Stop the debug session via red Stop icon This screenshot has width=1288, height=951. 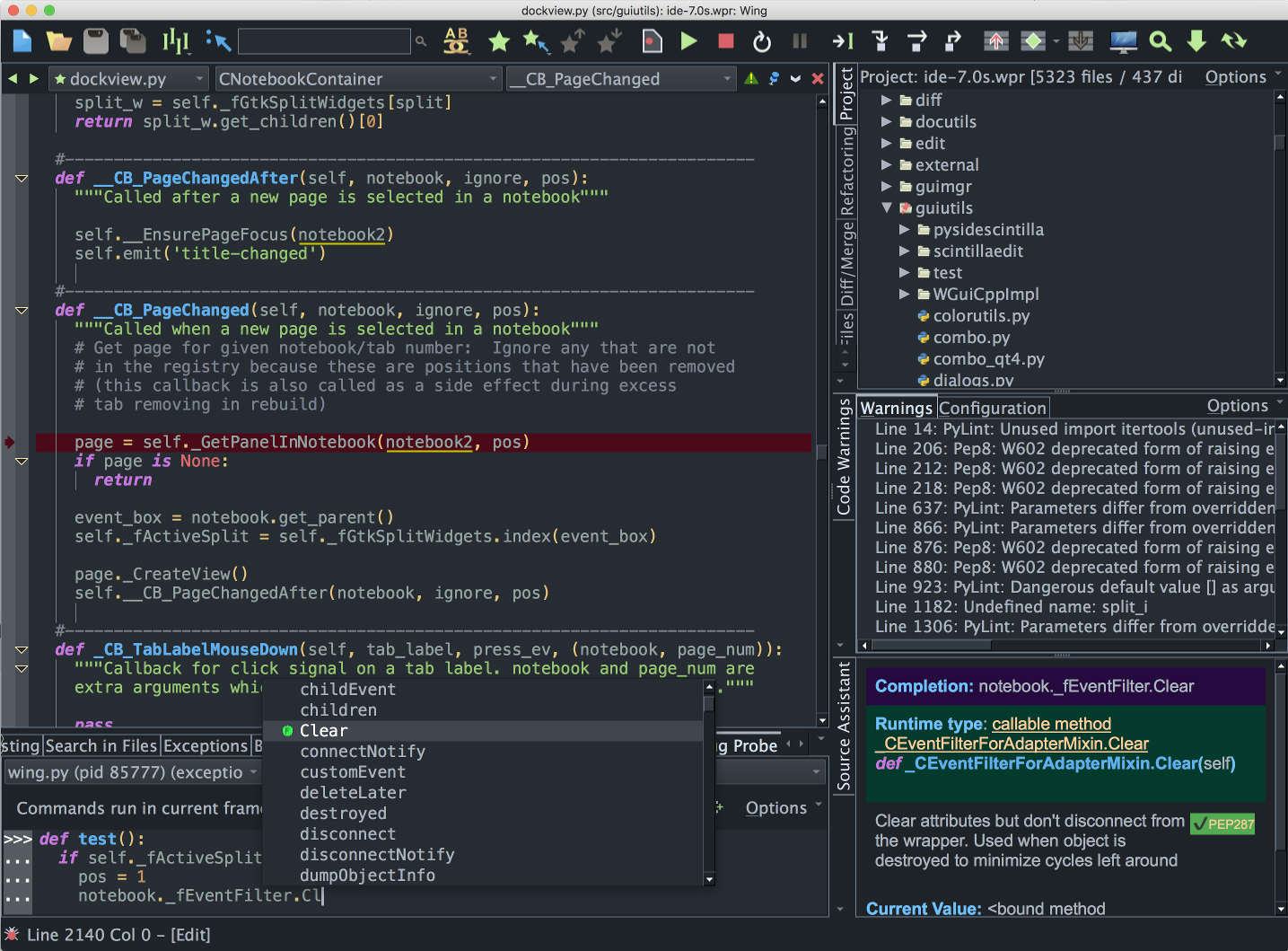[x=725, y=40]
